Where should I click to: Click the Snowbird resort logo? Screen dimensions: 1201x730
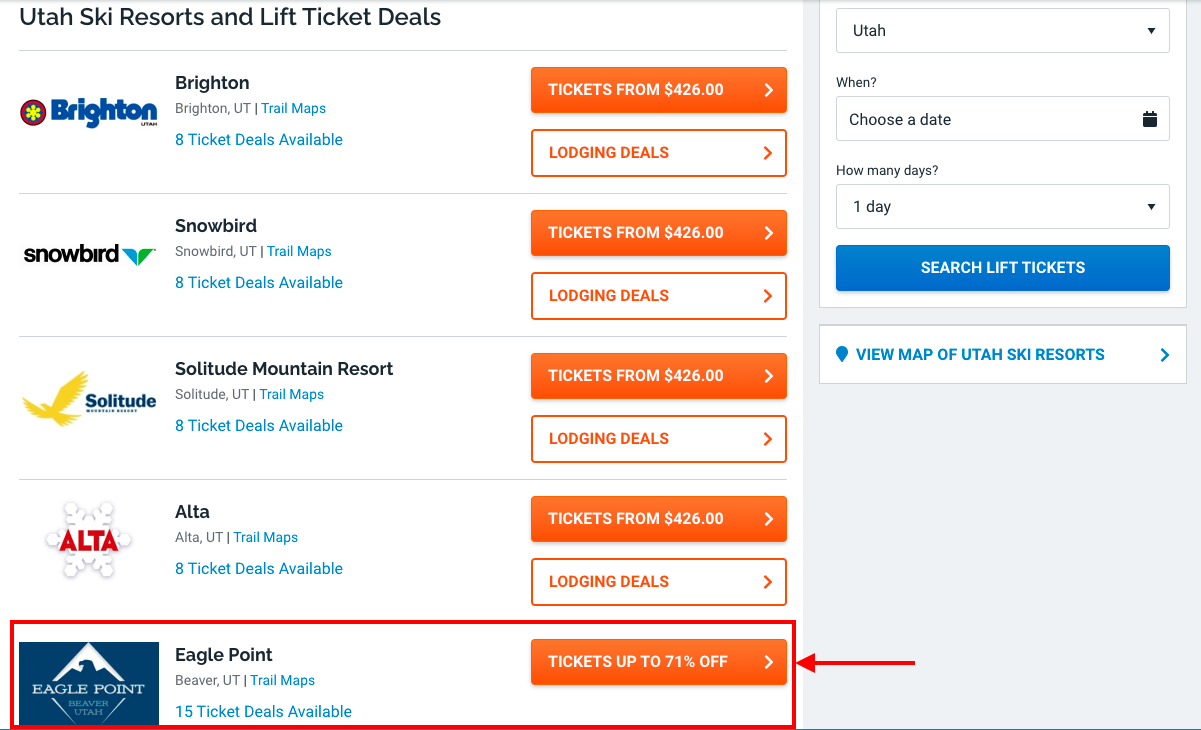click(89, 254)
